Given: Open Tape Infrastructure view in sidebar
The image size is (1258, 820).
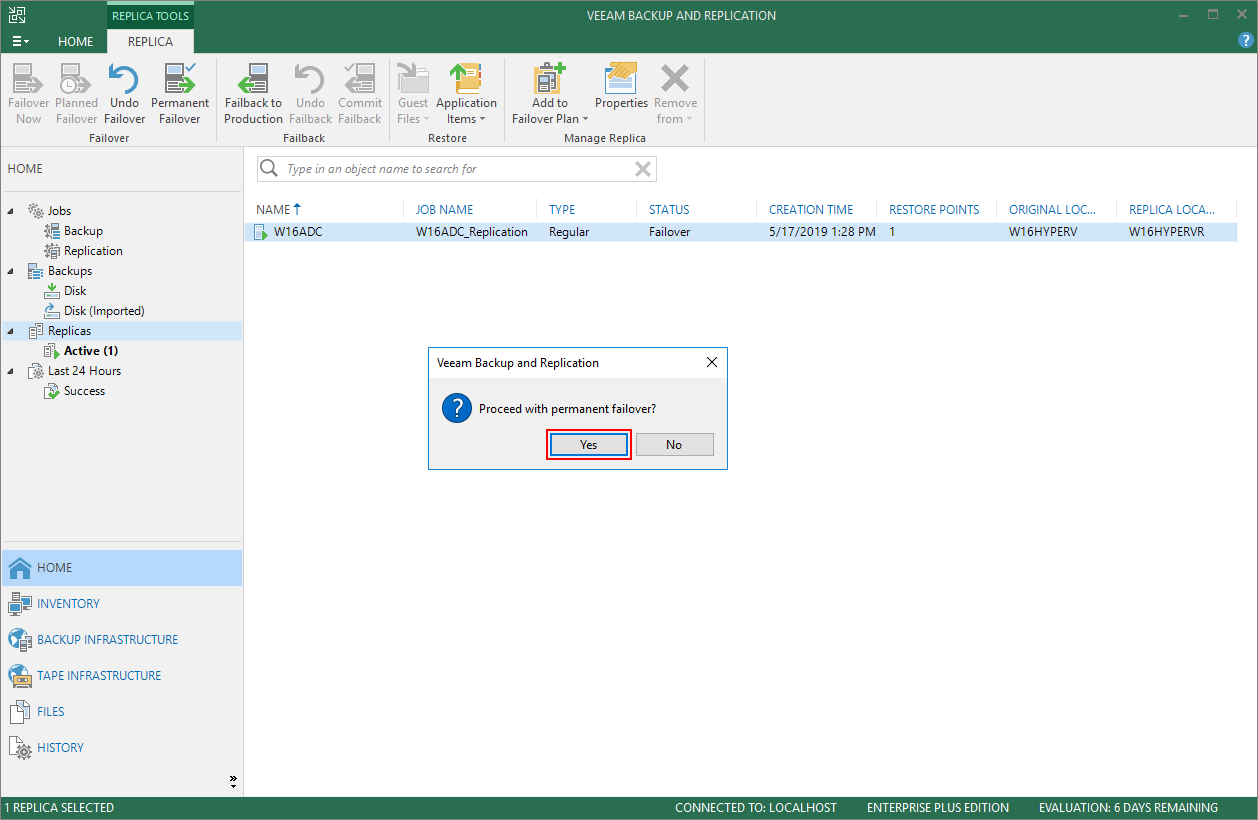Looking at the screenshot, I should tap(99, 676).
